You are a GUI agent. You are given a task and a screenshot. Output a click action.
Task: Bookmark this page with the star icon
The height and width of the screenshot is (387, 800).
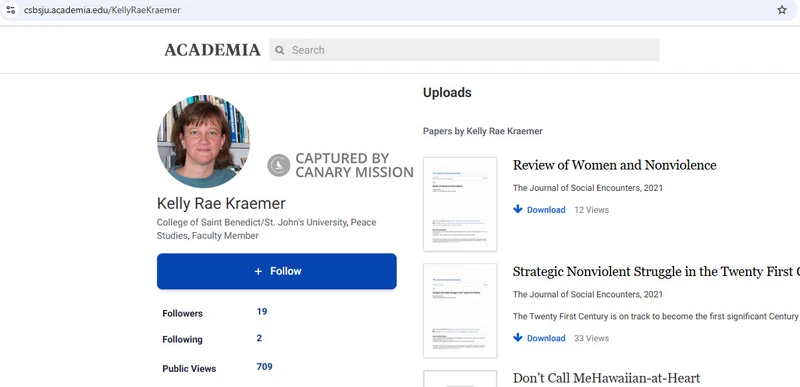pos(782,10)
